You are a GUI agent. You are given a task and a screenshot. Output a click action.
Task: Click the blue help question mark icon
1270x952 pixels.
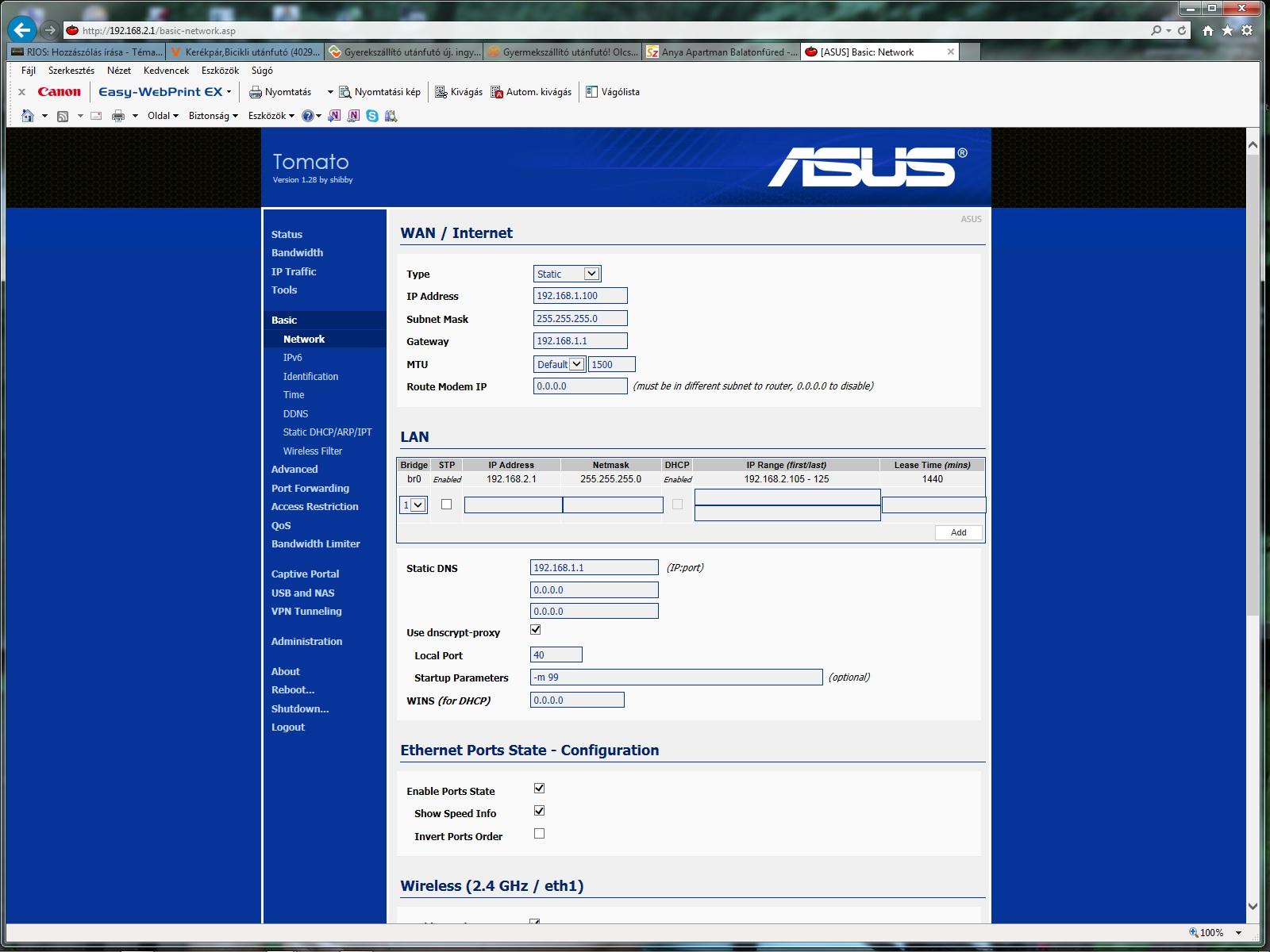308,116
